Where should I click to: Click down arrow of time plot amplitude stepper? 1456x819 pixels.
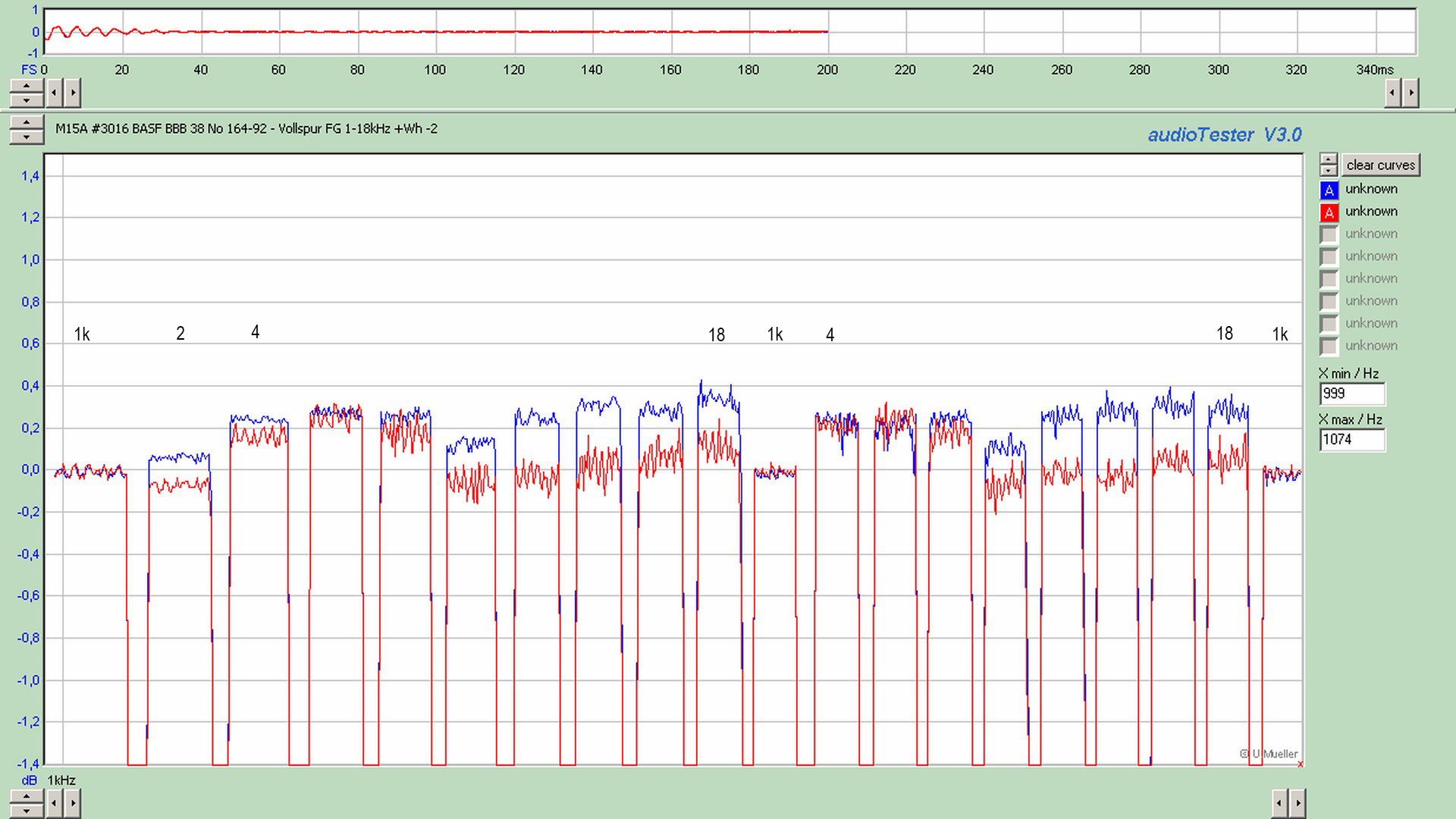[27, 100]
